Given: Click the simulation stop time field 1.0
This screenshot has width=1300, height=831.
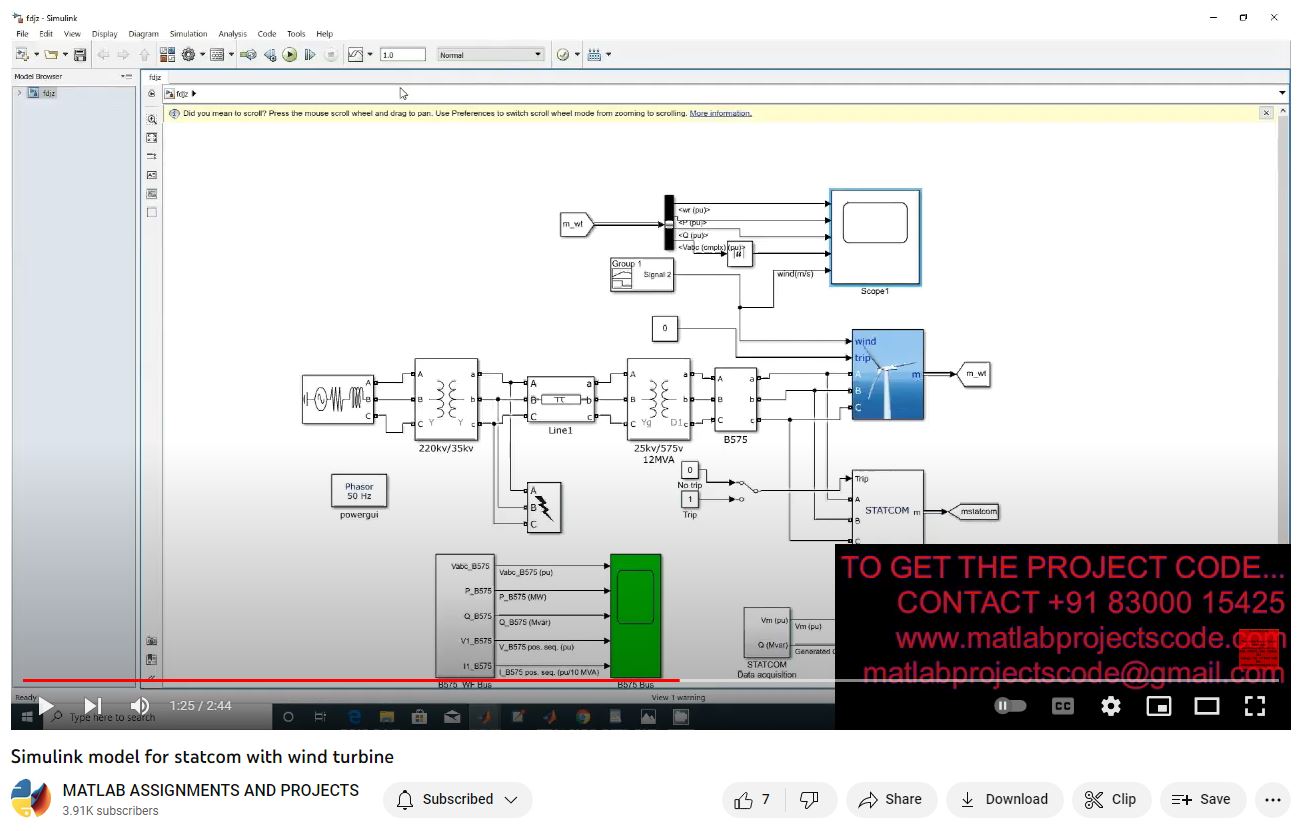Looking at the screenshot, I should coord(403,55).
